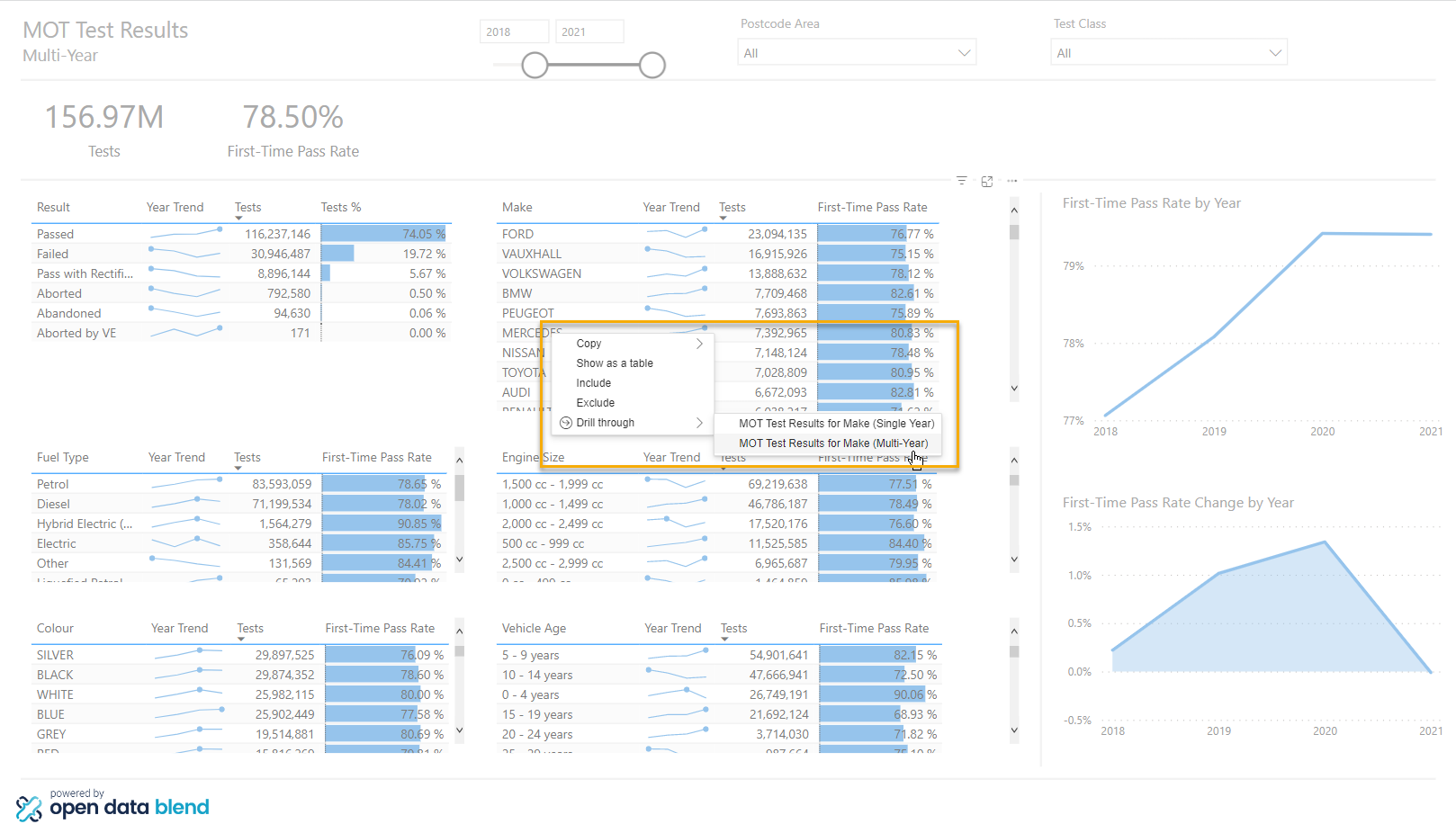Viewport: 1456px width, 833px height.
Task: Open more options ellipsis above Make table
Action: click(x=1012, y=181)
